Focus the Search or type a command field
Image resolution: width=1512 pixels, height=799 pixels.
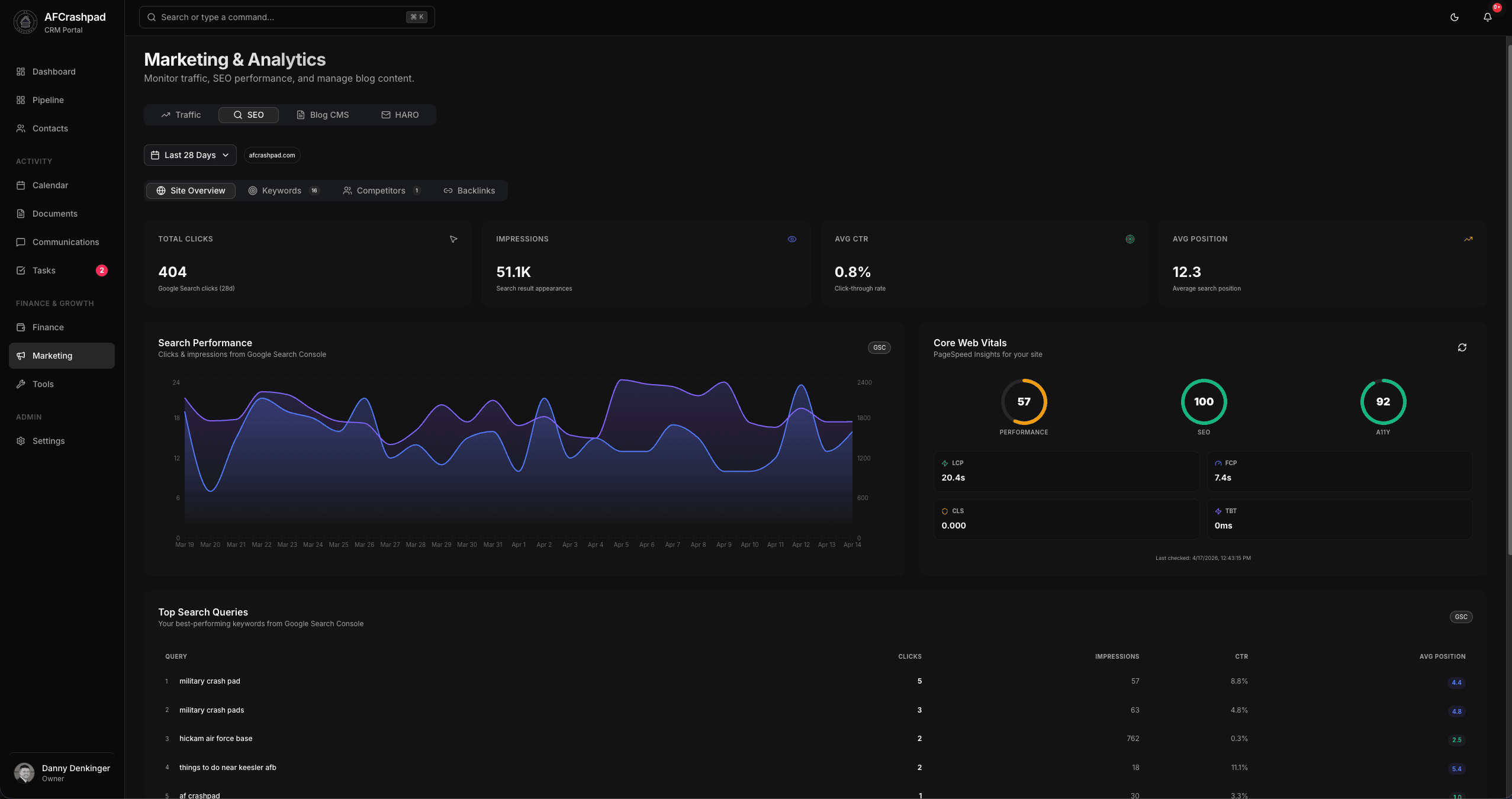[x=287, y=17]
